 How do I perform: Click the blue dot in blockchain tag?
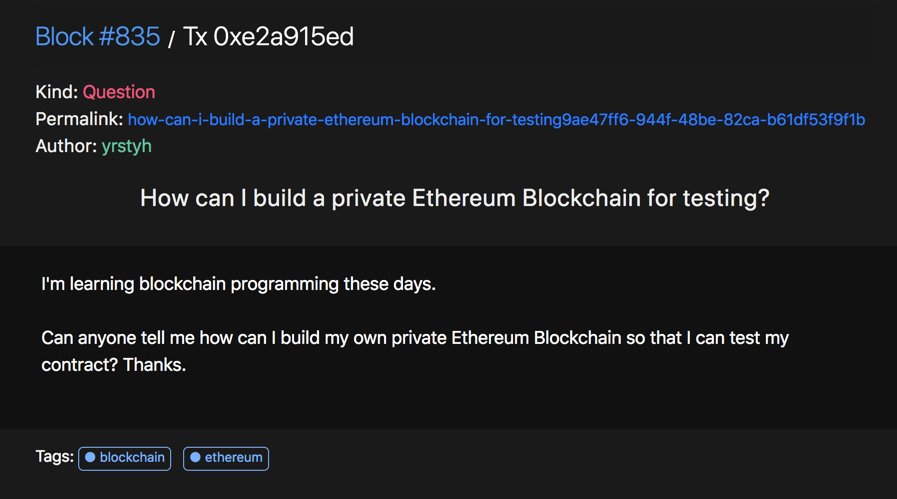(x=90, y=457)
